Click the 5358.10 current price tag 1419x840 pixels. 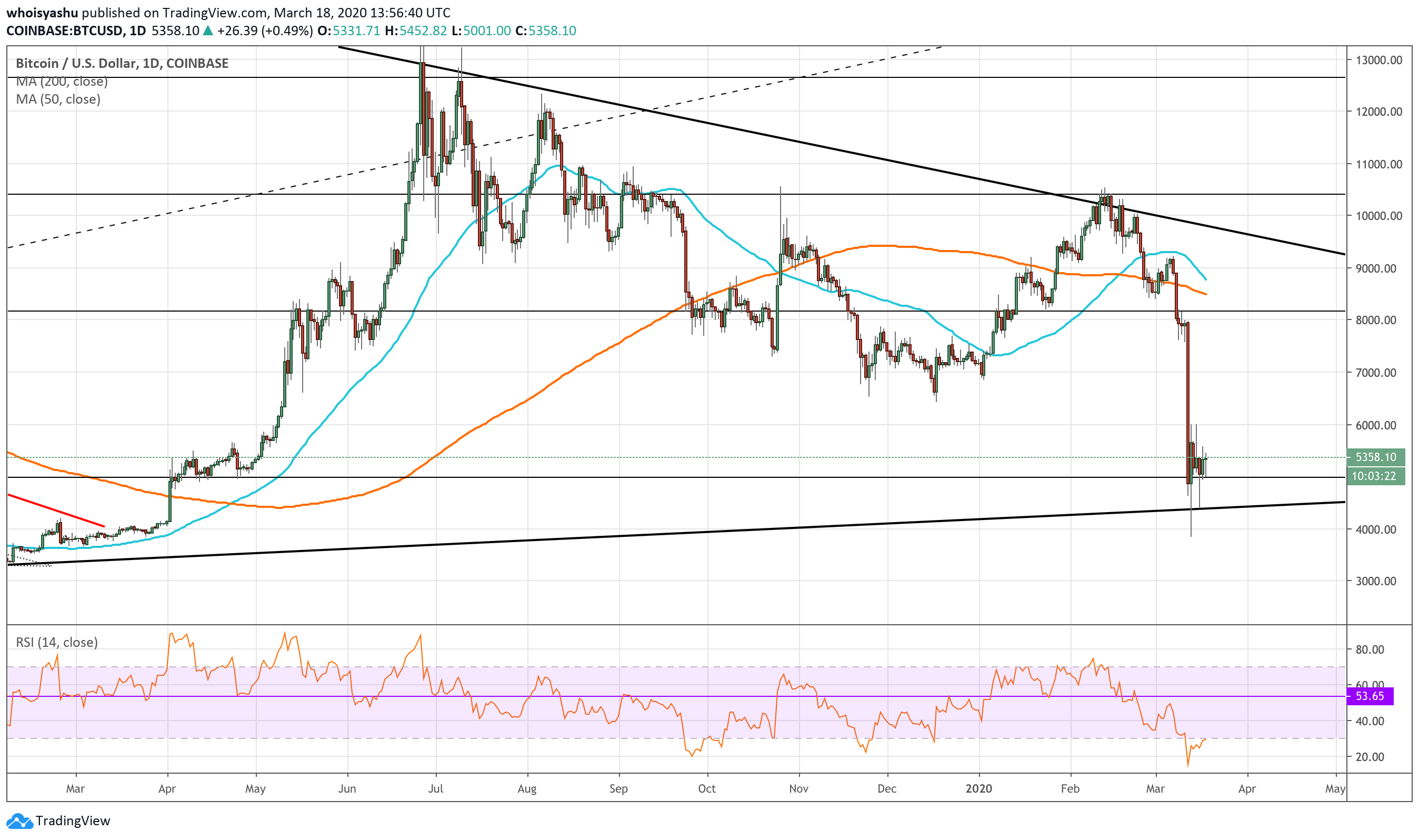click(1375, 457)
